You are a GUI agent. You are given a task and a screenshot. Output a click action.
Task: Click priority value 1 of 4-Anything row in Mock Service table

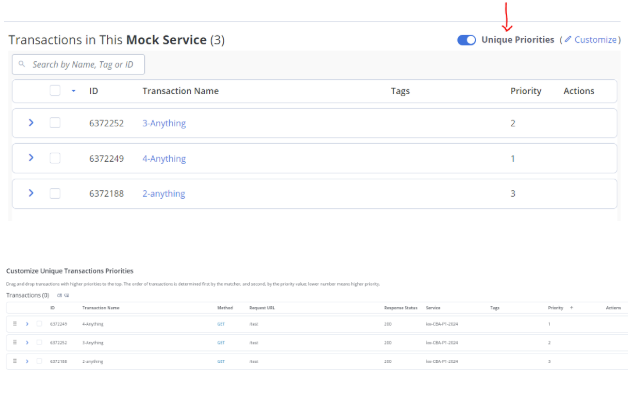pyautogui.click(x=513, y=158)
